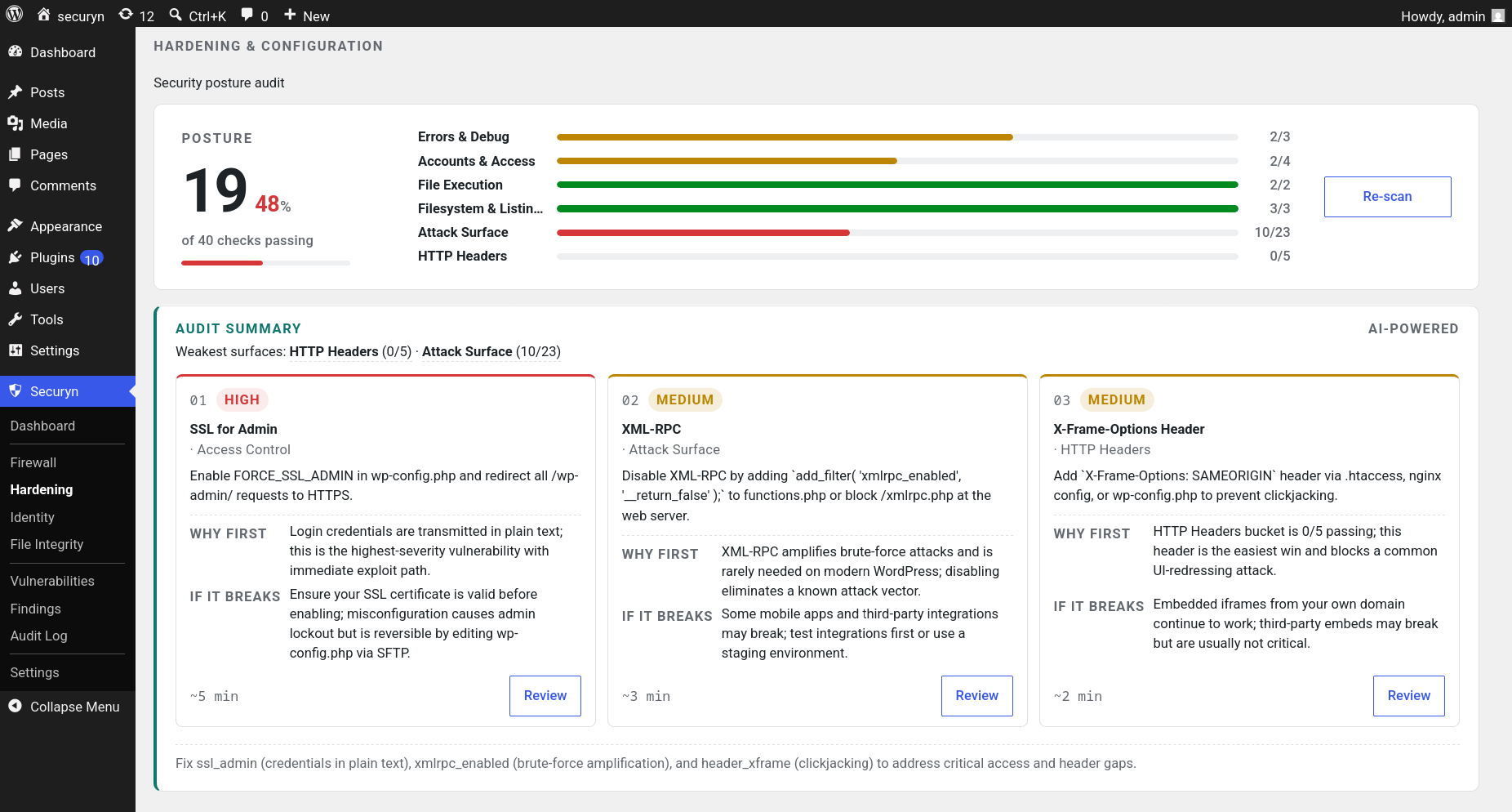The image size is (1512, 812).
Task: Click the Plugins update badge 10
Action: [x=91, y=259]
